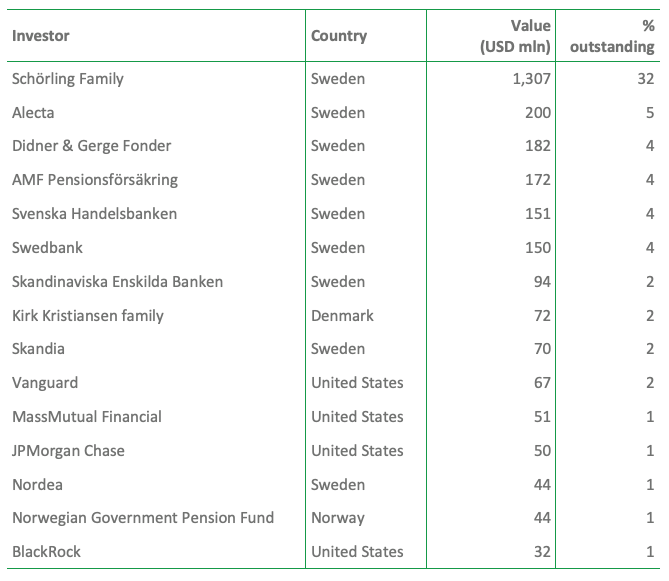Select the Schörling Family investor cell
This screenshot has width=669, height=581.
(68, 78)
